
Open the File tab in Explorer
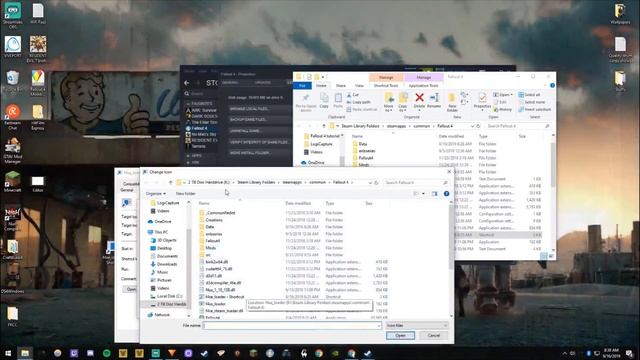pyautogui.click(x=302, y=86)
